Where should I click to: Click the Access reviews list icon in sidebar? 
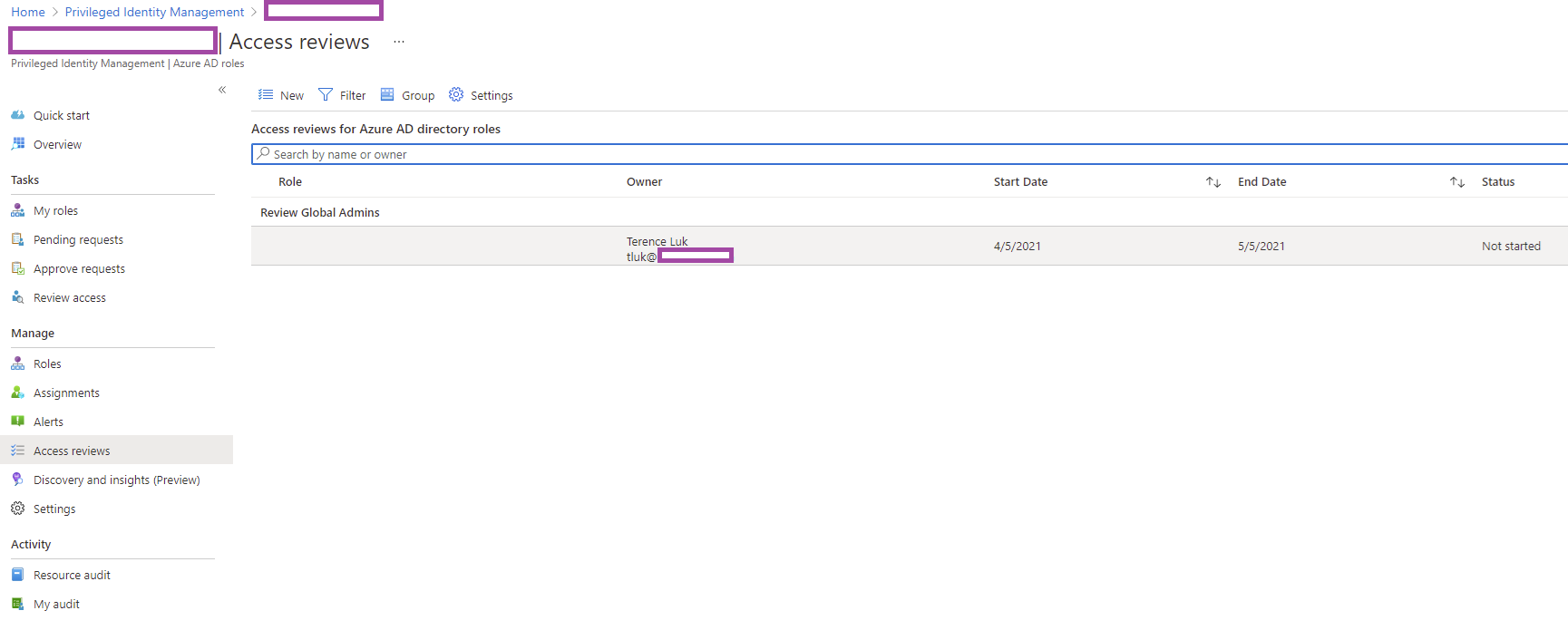tap(17, 451)
